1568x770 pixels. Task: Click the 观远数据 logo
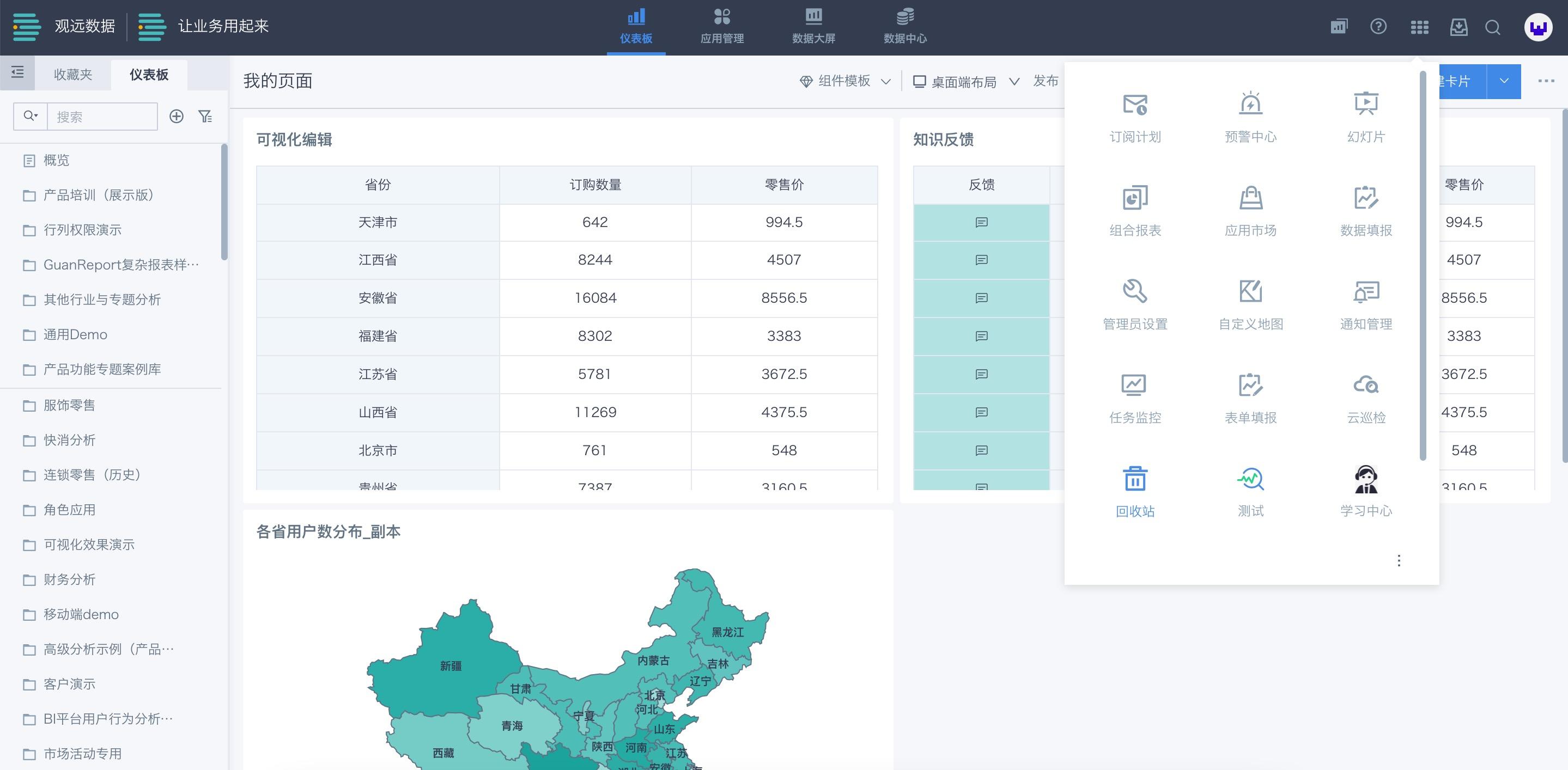click(64, 26)
